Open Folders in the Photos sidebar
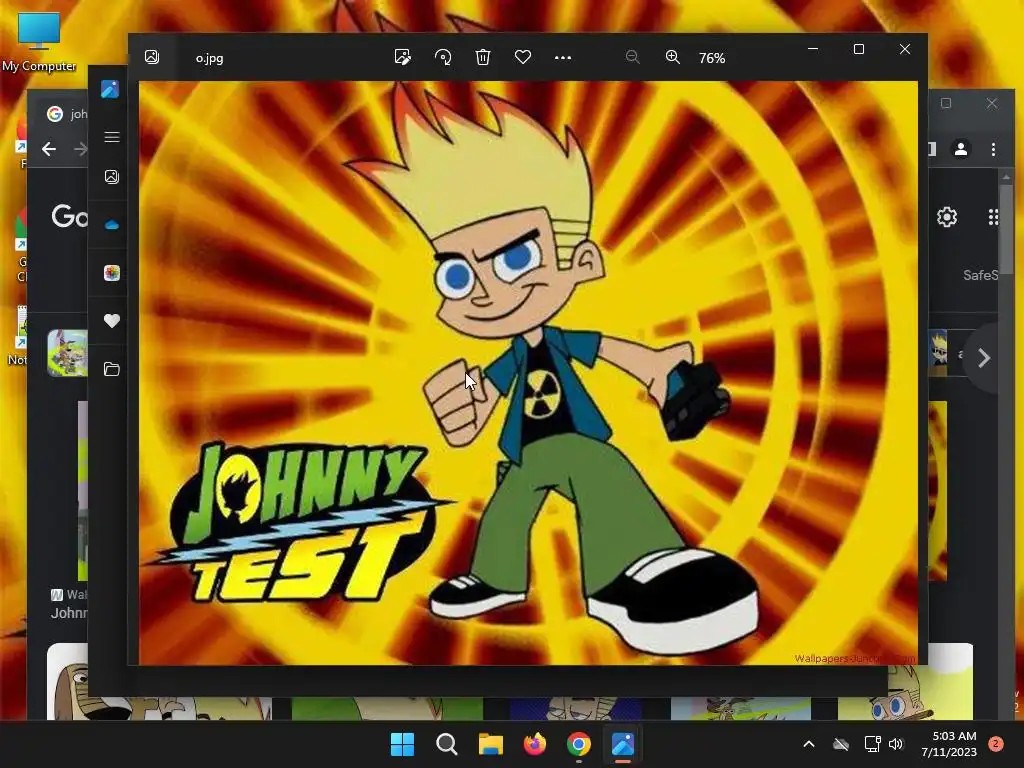The image size is (1024, 768). pos(112,369)
